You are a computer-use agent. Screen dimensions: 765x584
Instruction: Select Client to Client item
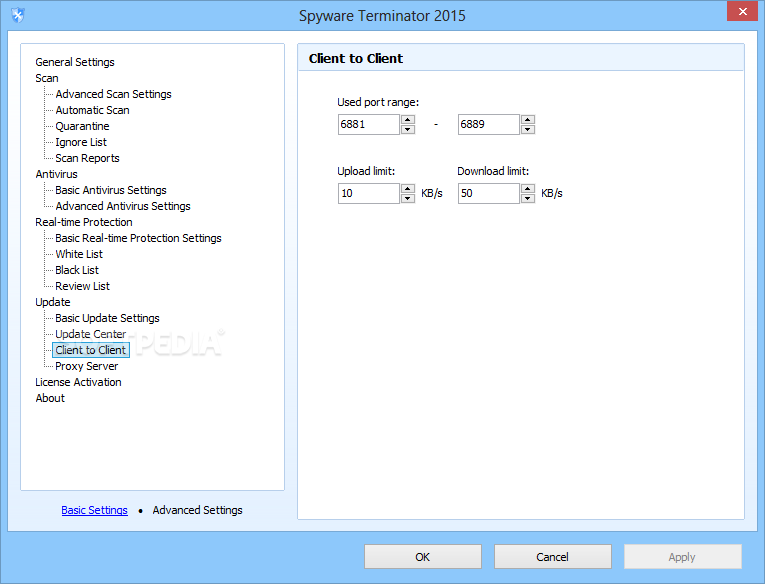pos(91,350)
